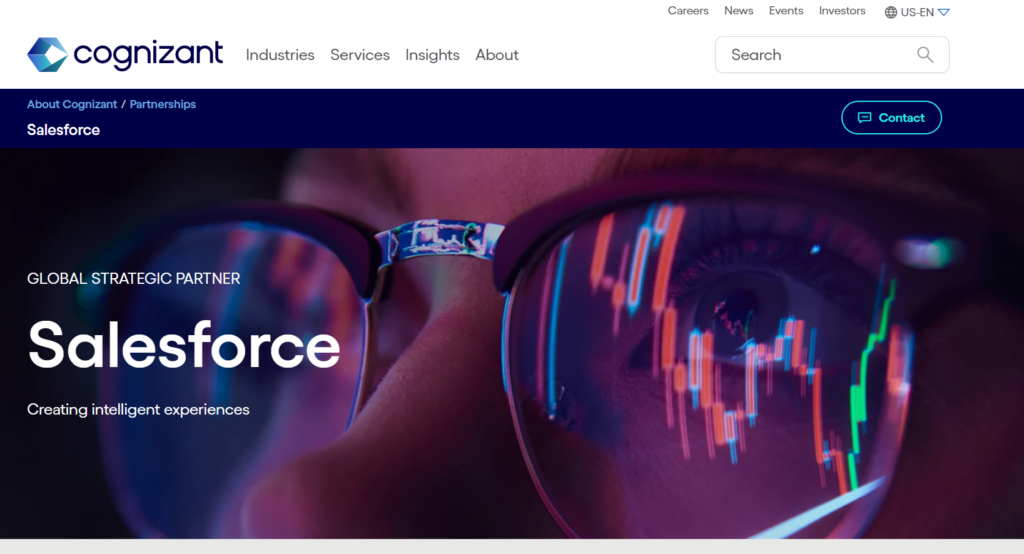Click the globe language icon
The height and width of the screenshot is (554, 1024).
pos(890,12)
